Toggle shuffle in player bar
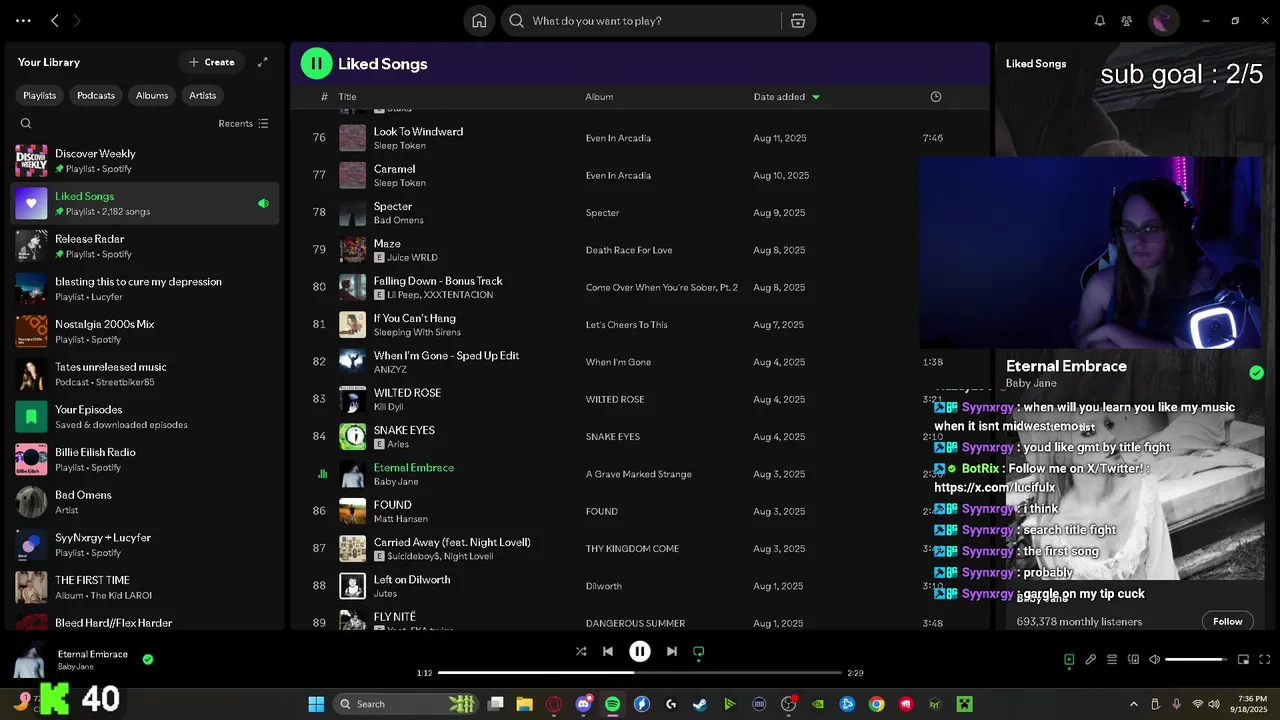The height and width of the screenshot is (720, 1280). click(581, 651)
